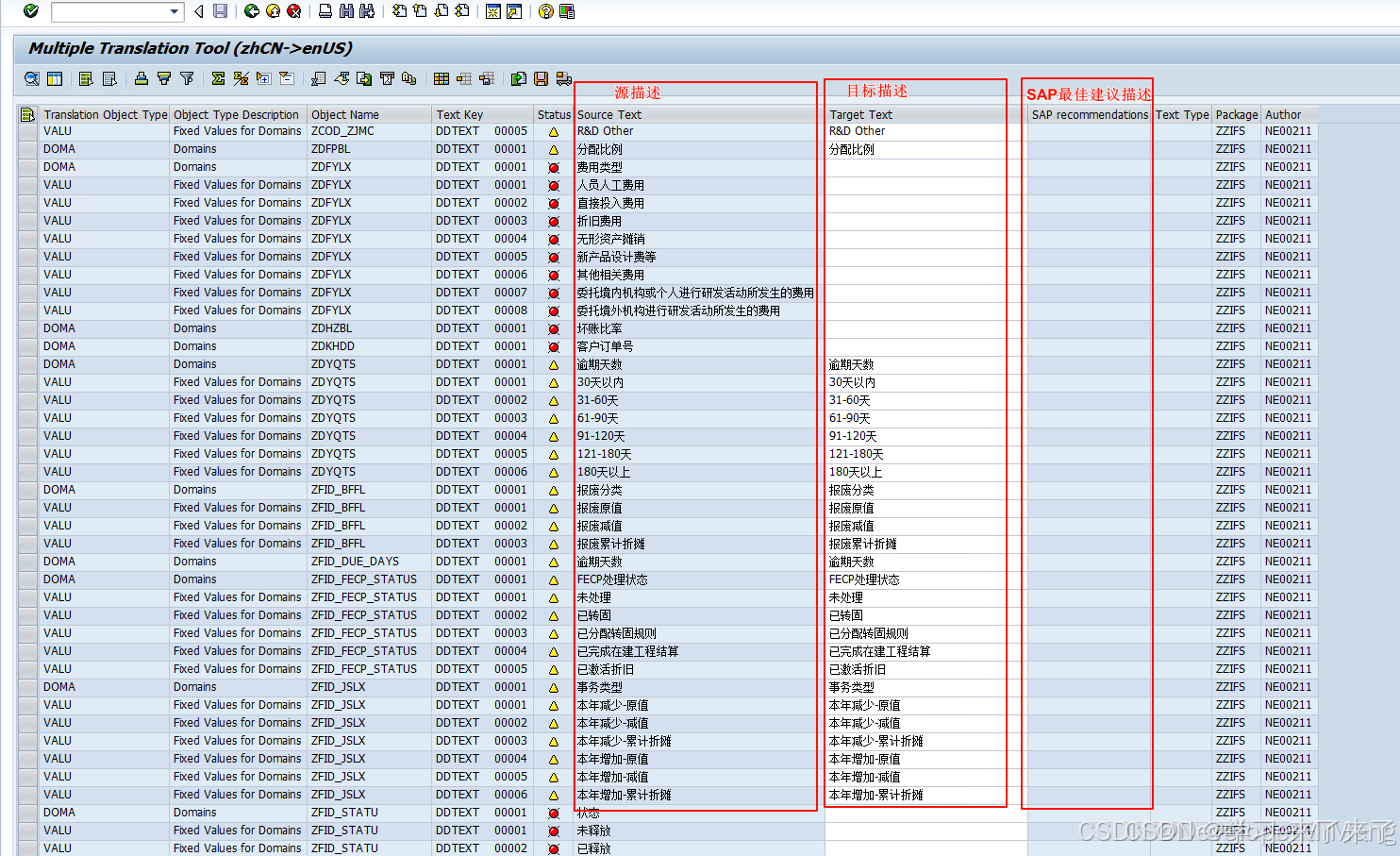Screen dimensions: 1400x856
Task: Collapse the command field with the left arrow
Action: click(x=198, y=11)
